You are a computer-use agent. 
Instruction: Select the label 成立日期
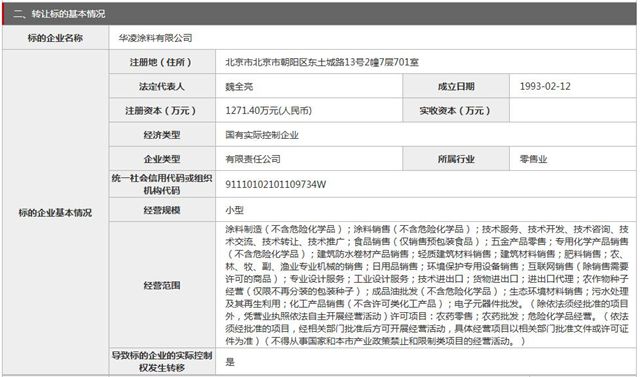coord(456,86)
